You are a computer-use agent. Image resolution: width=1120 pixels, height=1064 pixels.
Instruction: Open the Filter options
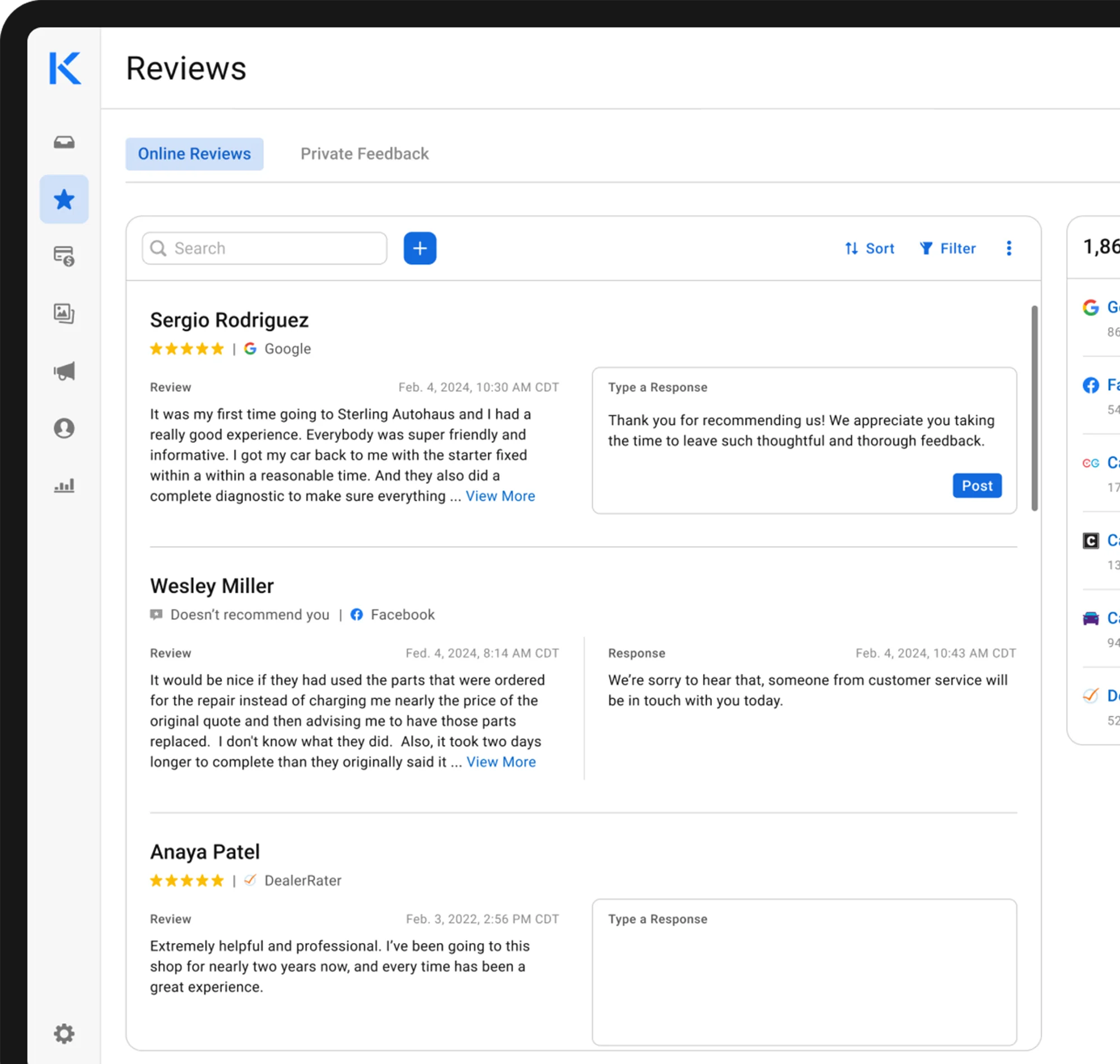tap(948, 249)
